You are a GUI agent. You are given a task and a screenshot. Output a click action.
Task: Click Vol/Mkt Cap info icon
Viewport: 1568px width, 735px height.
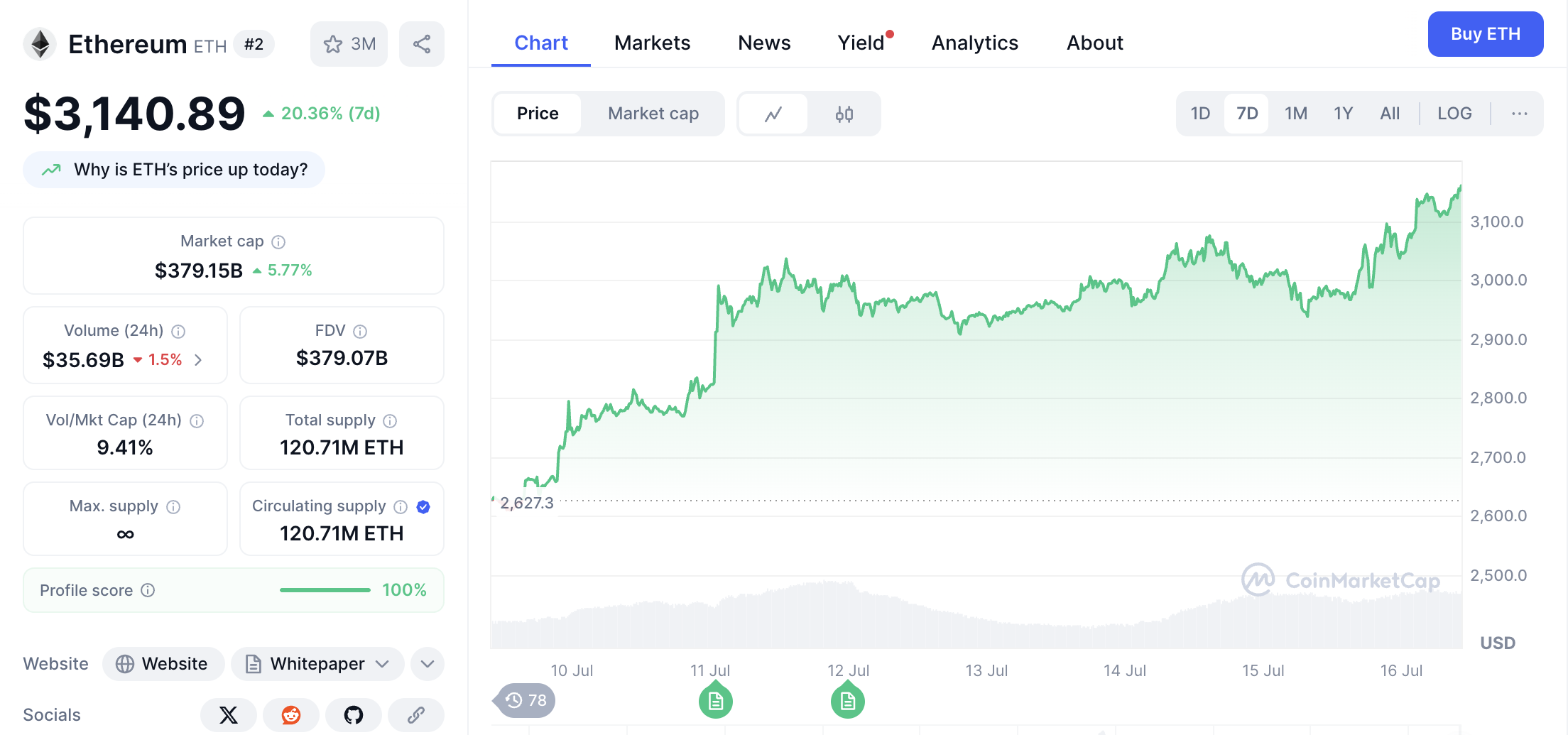coord(197,421)
